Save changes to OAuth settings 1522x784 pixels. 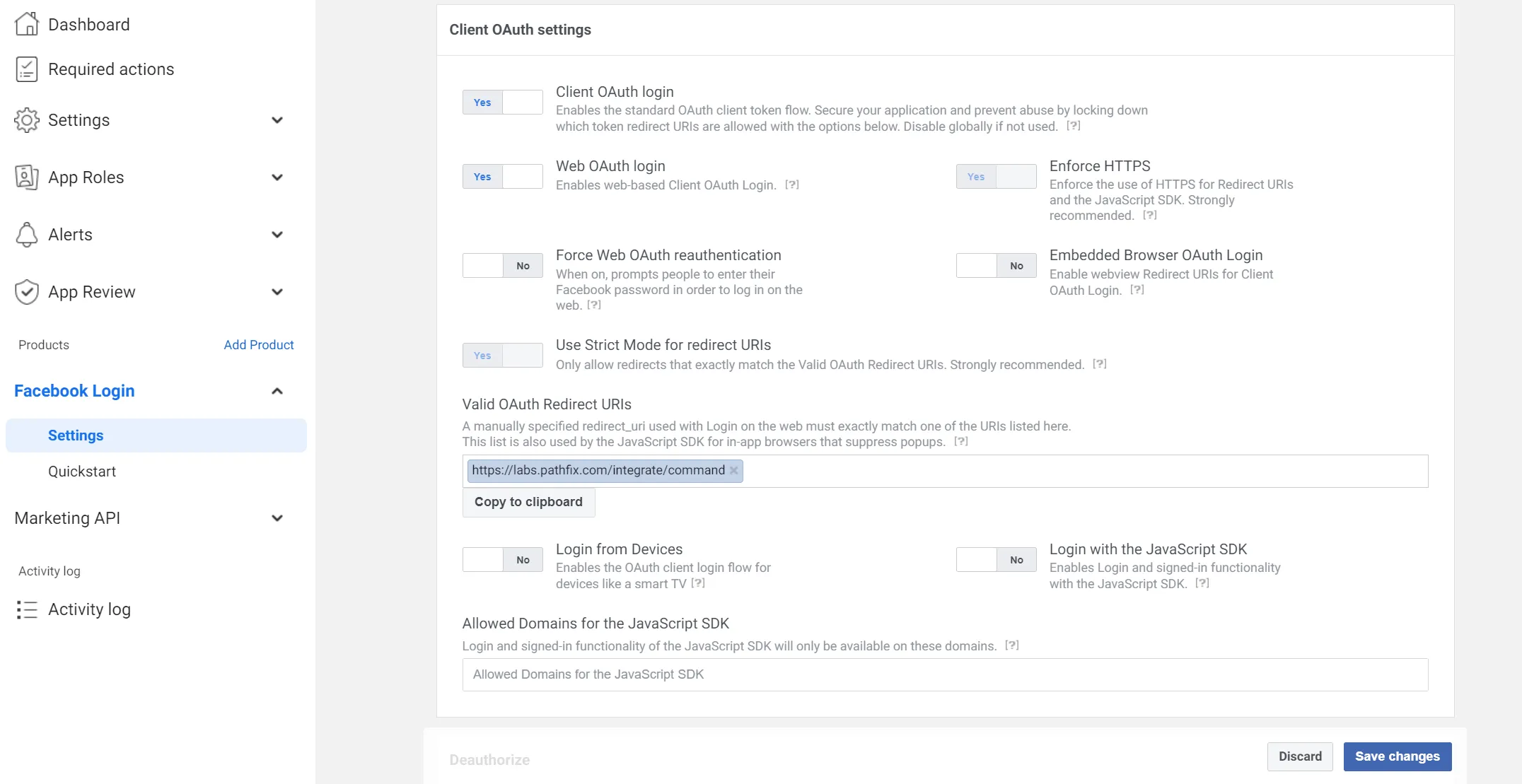[1398, 756]
